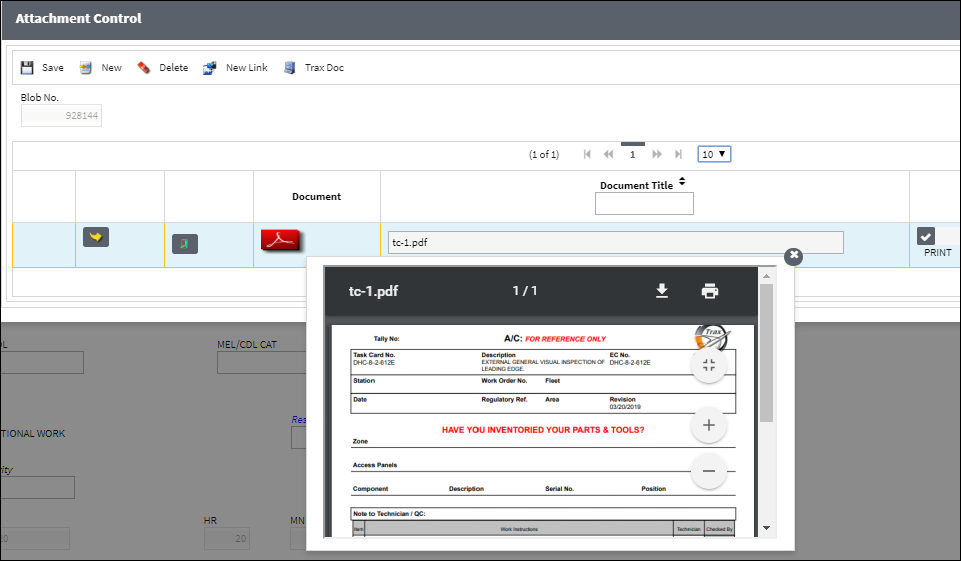Click the yellow arrow select icon in row
961x561 pixels.
[x=96, y=237]
